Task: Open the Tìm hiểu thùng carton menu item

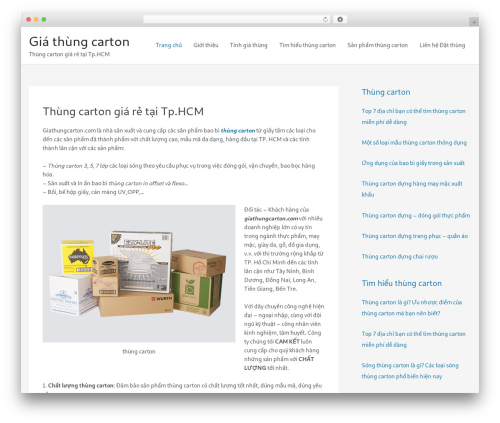Action: click(x=307, y=45)
